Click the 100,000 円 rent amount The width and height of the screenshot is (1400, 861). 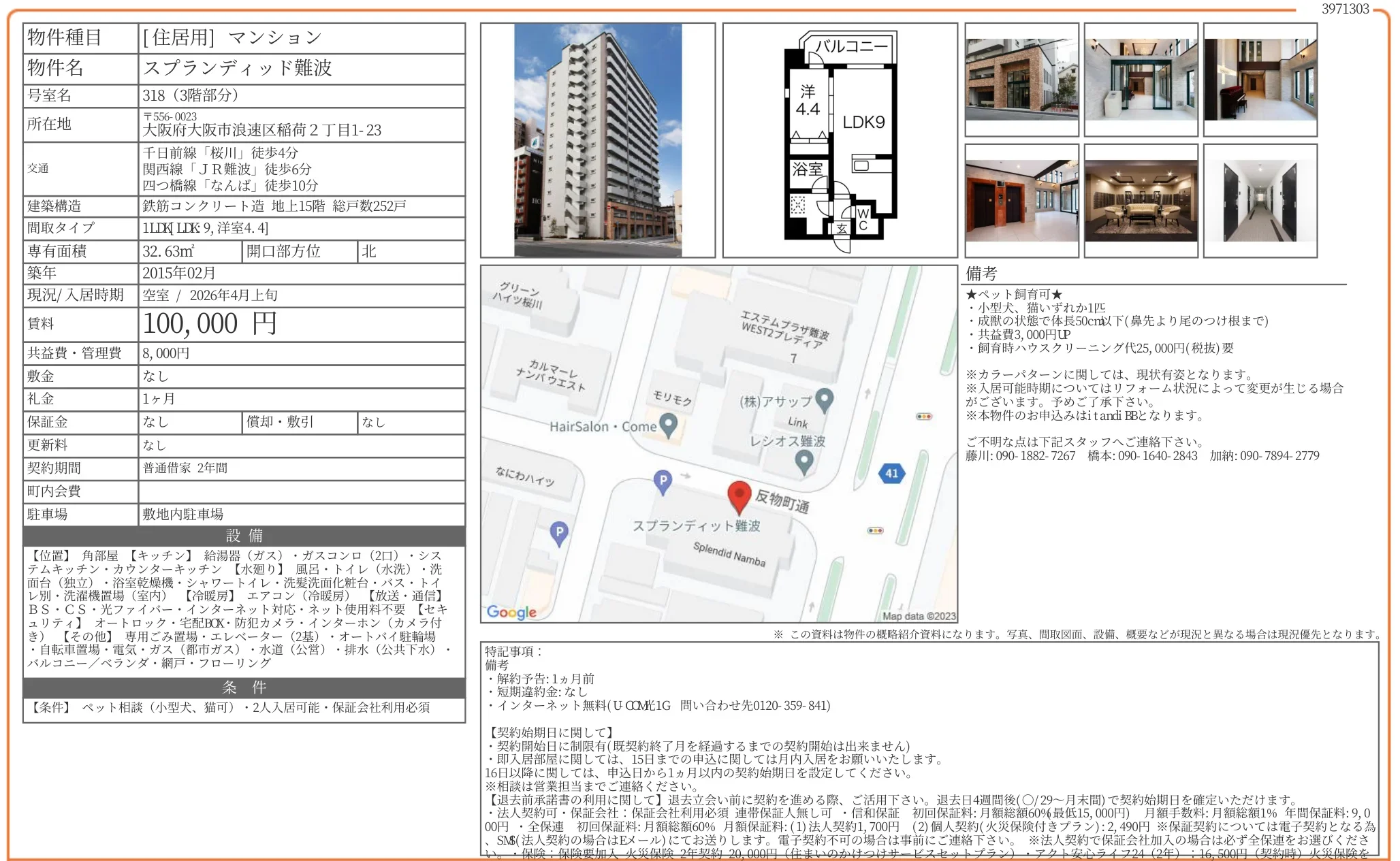[x=210, y=324]
